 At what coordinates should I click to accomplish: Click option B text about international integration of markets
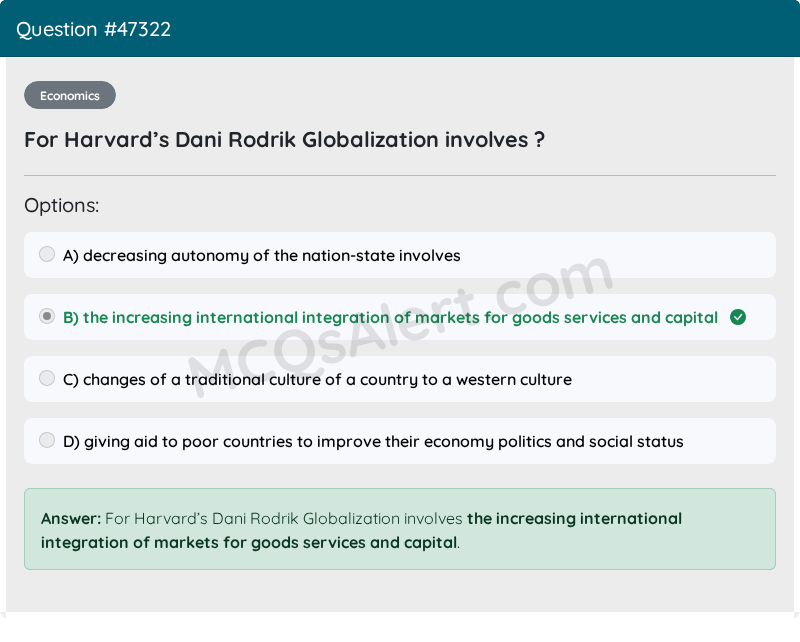coord(390,317)
